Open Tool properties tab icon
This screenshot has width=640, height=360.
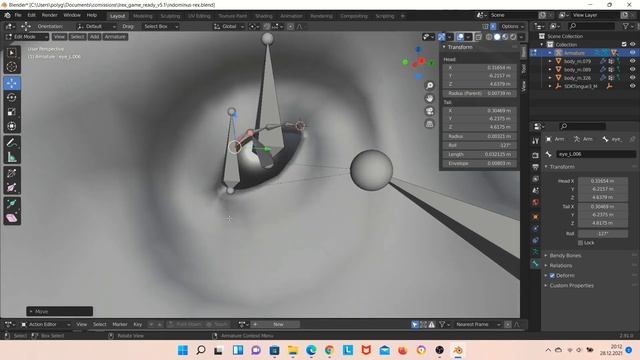pyautogui.click(x=535, y=141)
